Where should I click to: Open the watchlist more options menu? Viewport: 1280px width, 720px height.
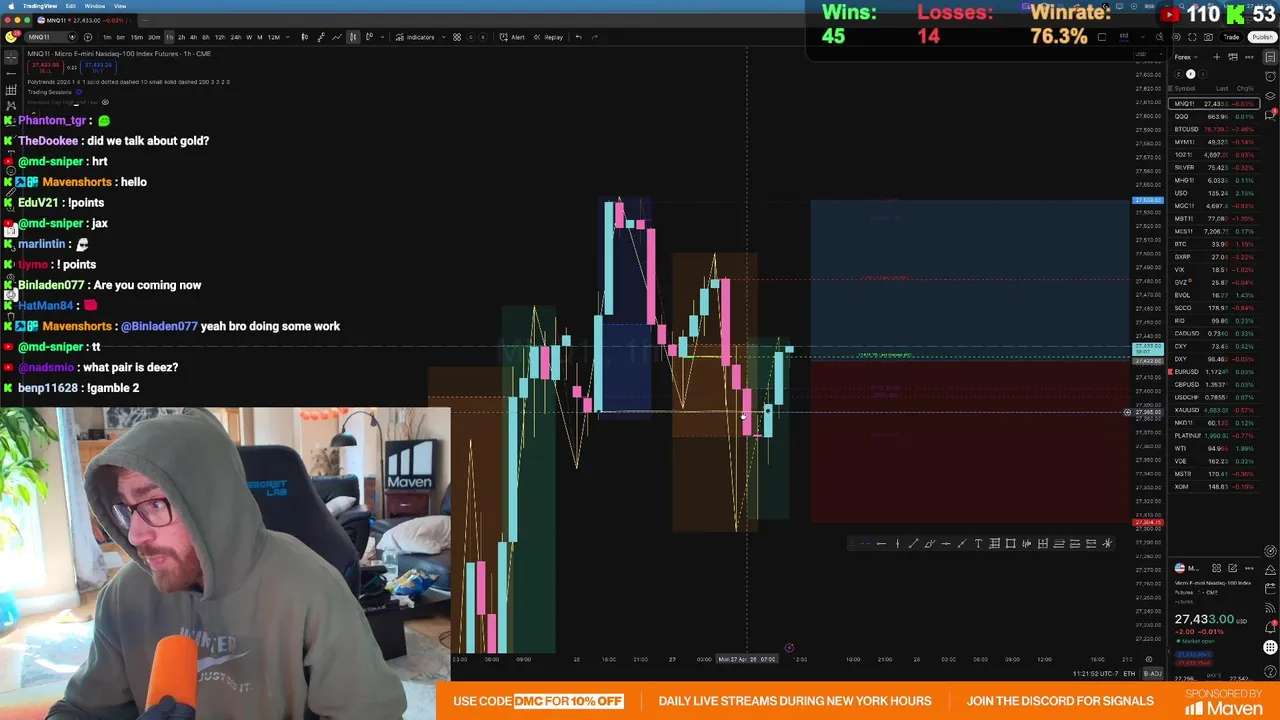coord(1249,57)
